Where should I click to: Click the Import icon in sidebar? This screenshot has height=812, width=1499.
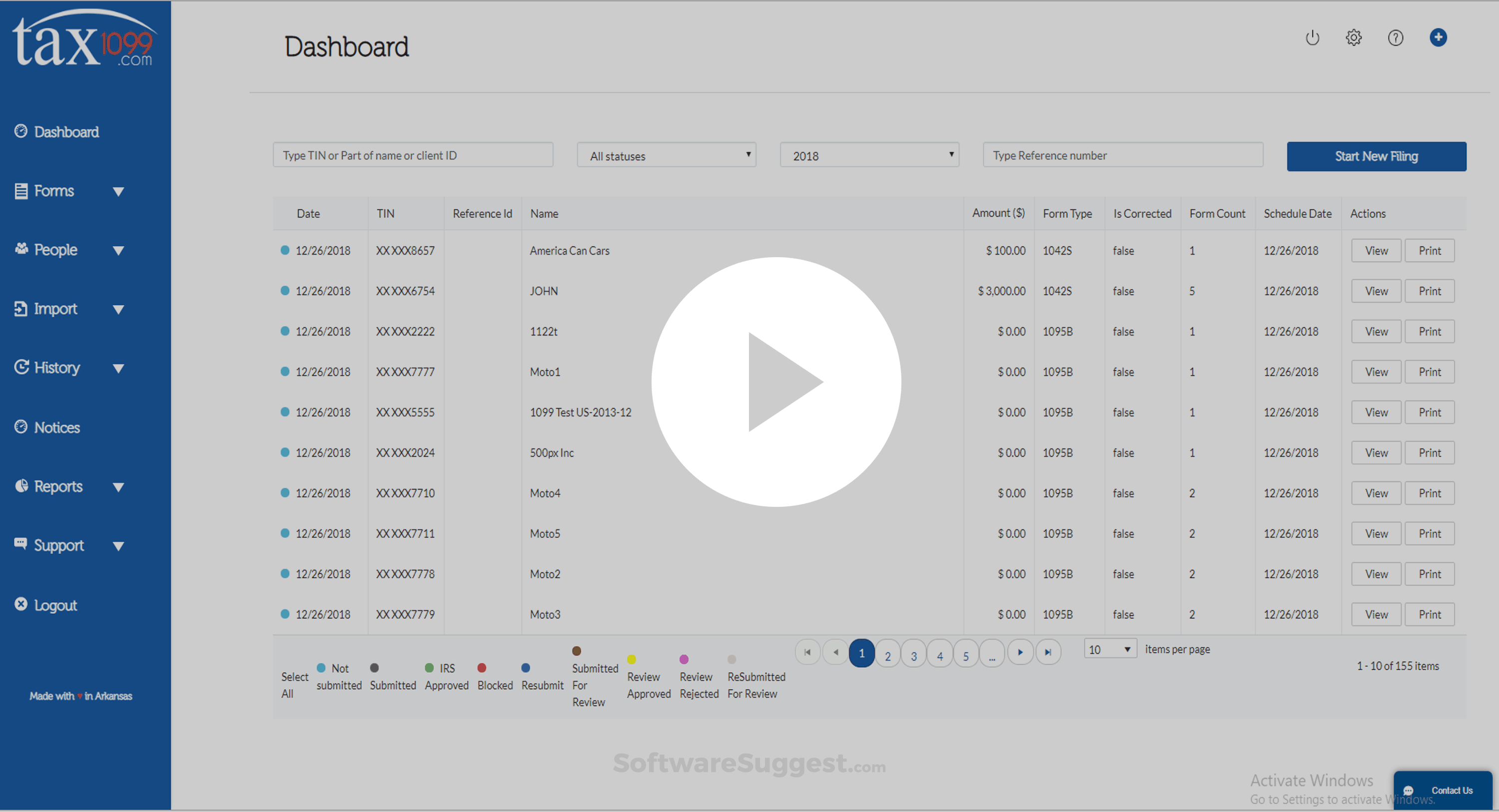(21, 308)
